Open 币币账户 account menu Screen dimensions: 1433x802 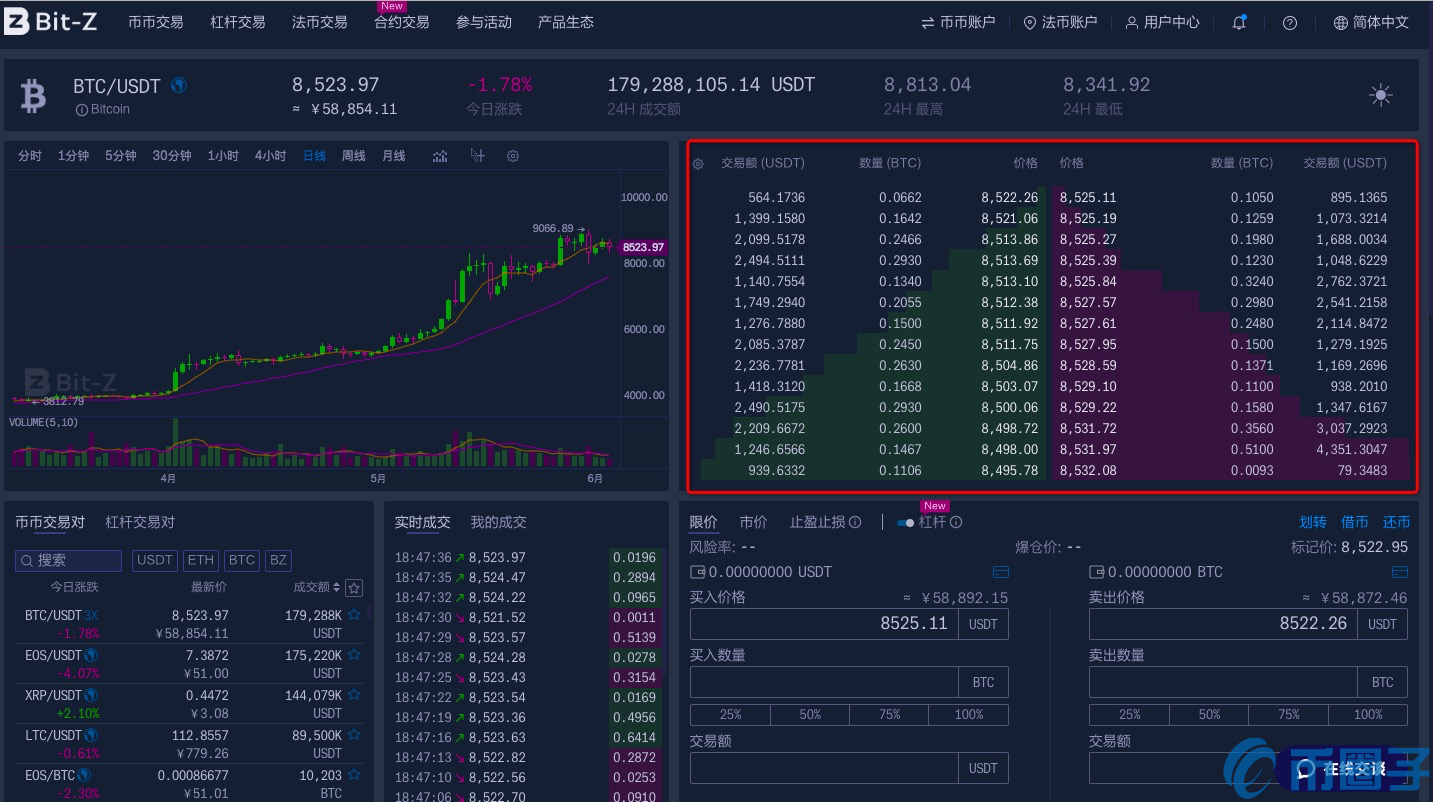[x=958, y=22]
